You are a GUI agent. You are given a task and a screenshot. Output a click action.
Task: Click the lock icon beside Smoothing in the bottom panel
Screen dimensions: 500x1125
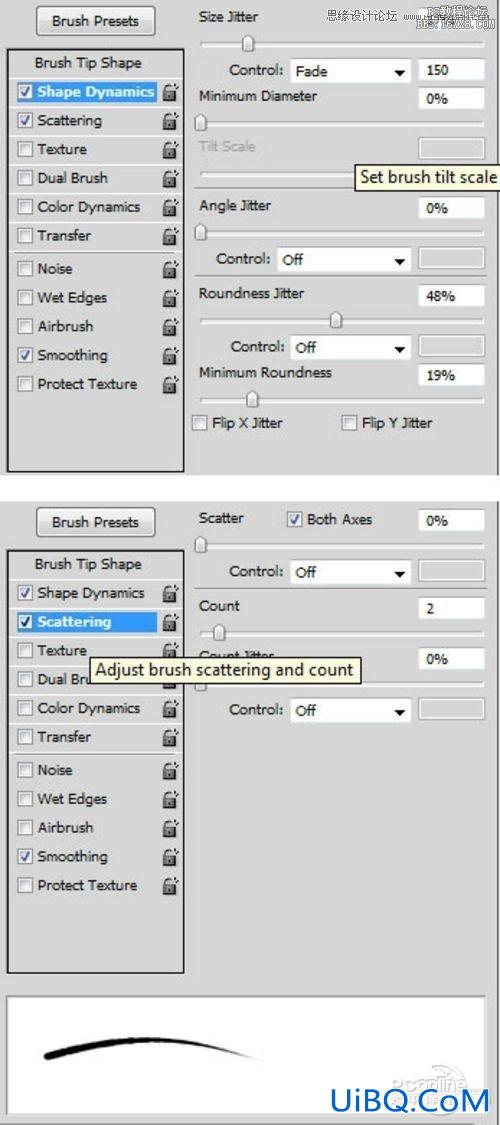(169, 857)
